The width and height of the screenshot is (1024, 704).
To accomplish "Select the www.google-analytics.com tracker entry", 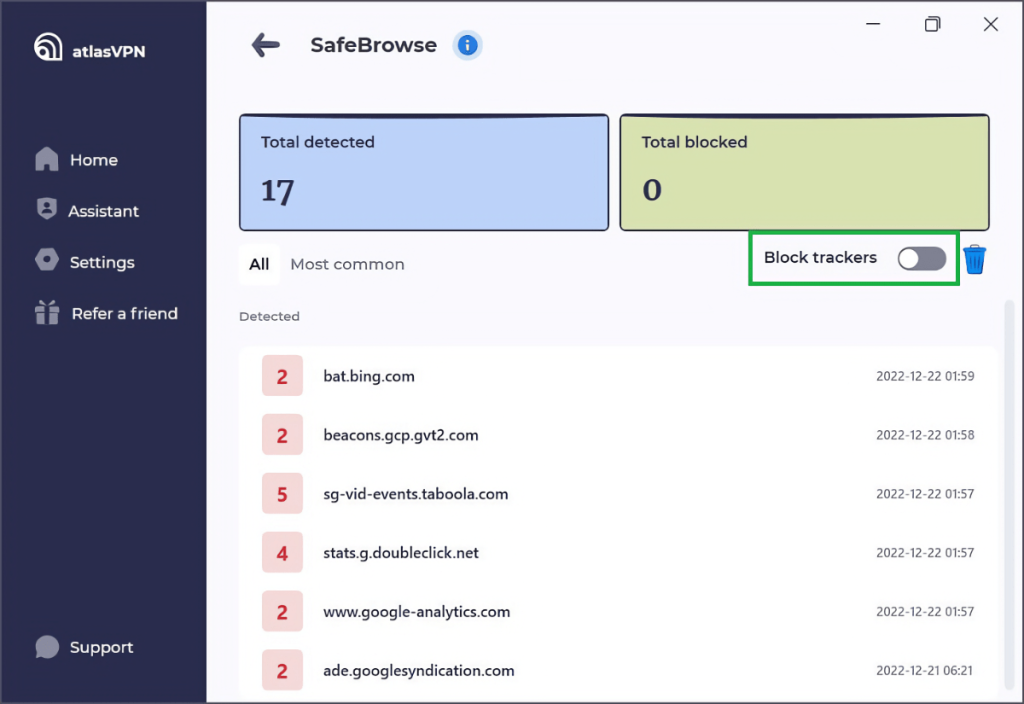I will tap(618, 611).
